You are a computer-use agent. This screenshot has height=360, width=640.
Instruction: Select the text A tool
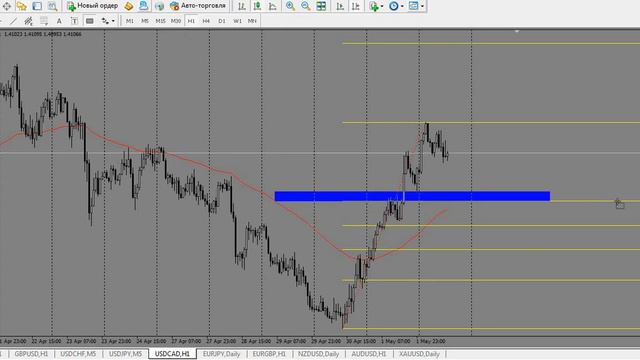click(x=59, y=21)
